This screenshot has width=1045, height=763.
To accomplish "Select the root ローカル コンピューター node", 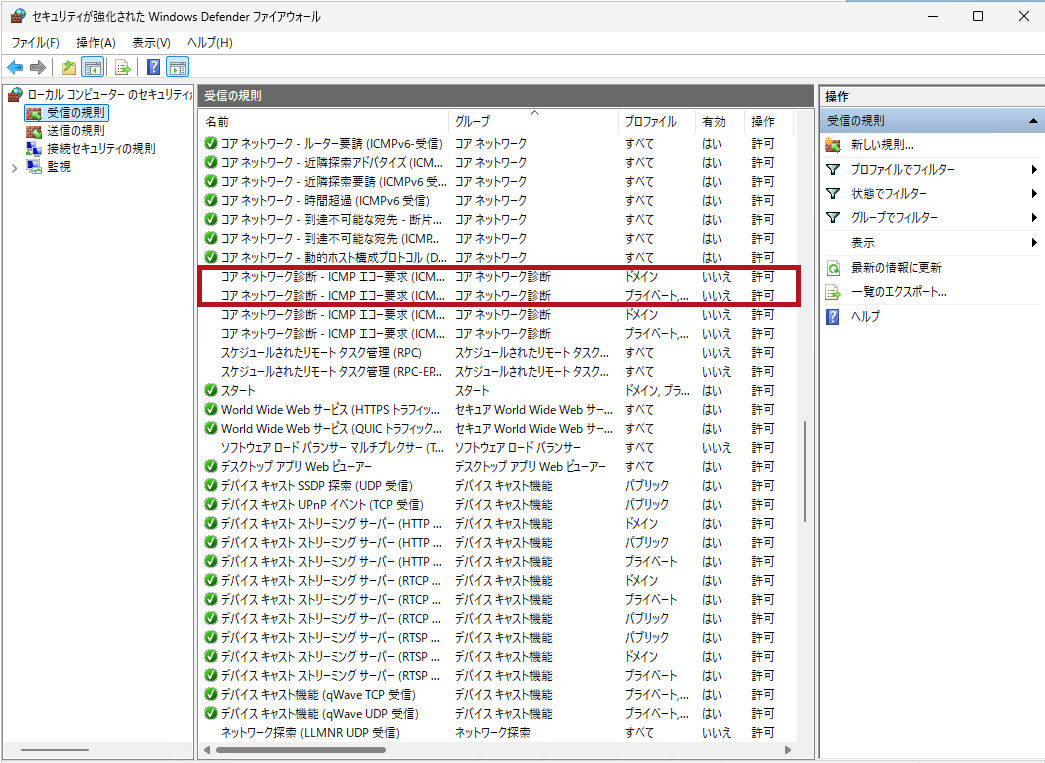I will click(110, 95).
